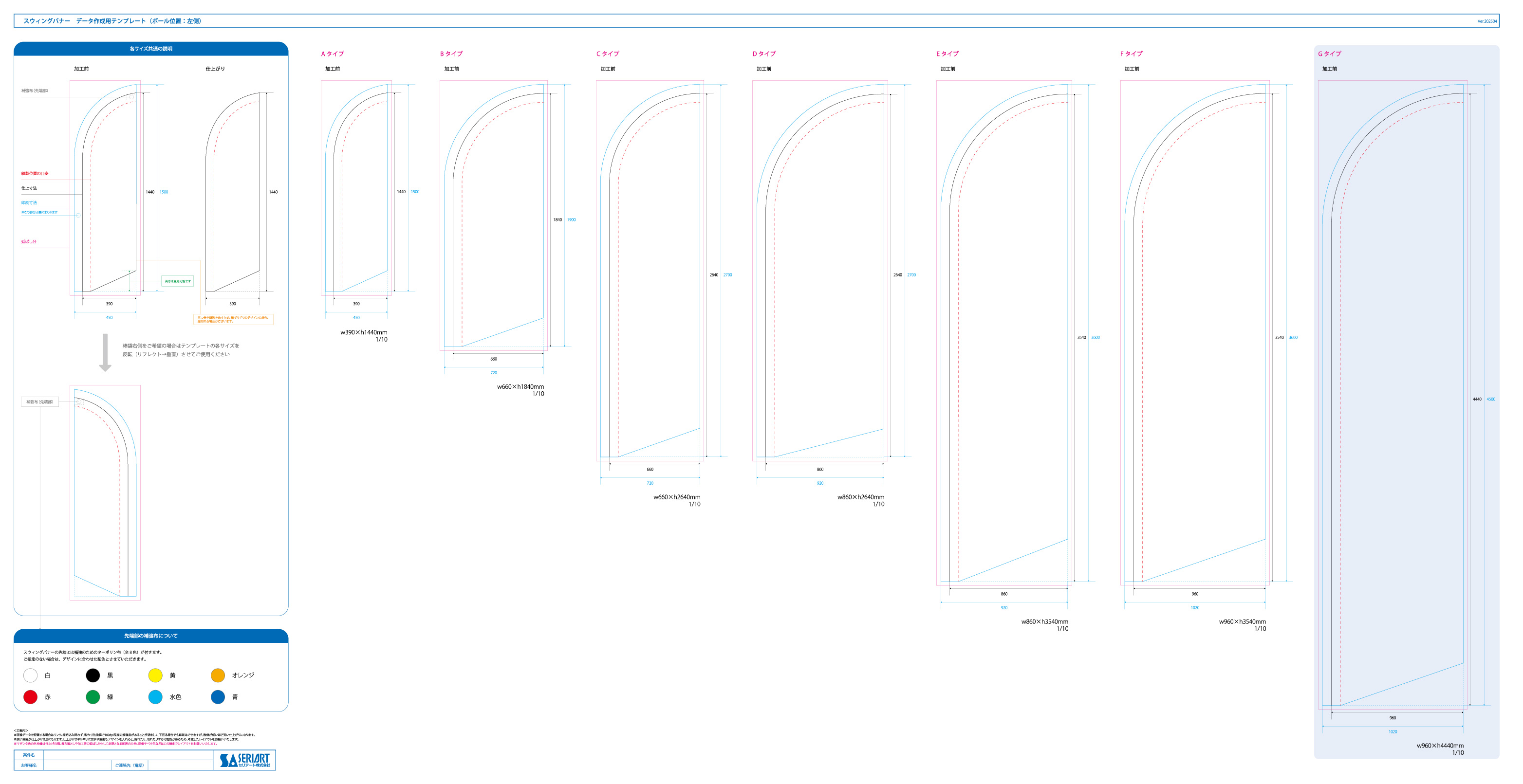1523x784 pixels.
Task: Click the '仕上がり' label
Action: coord(215,69)
